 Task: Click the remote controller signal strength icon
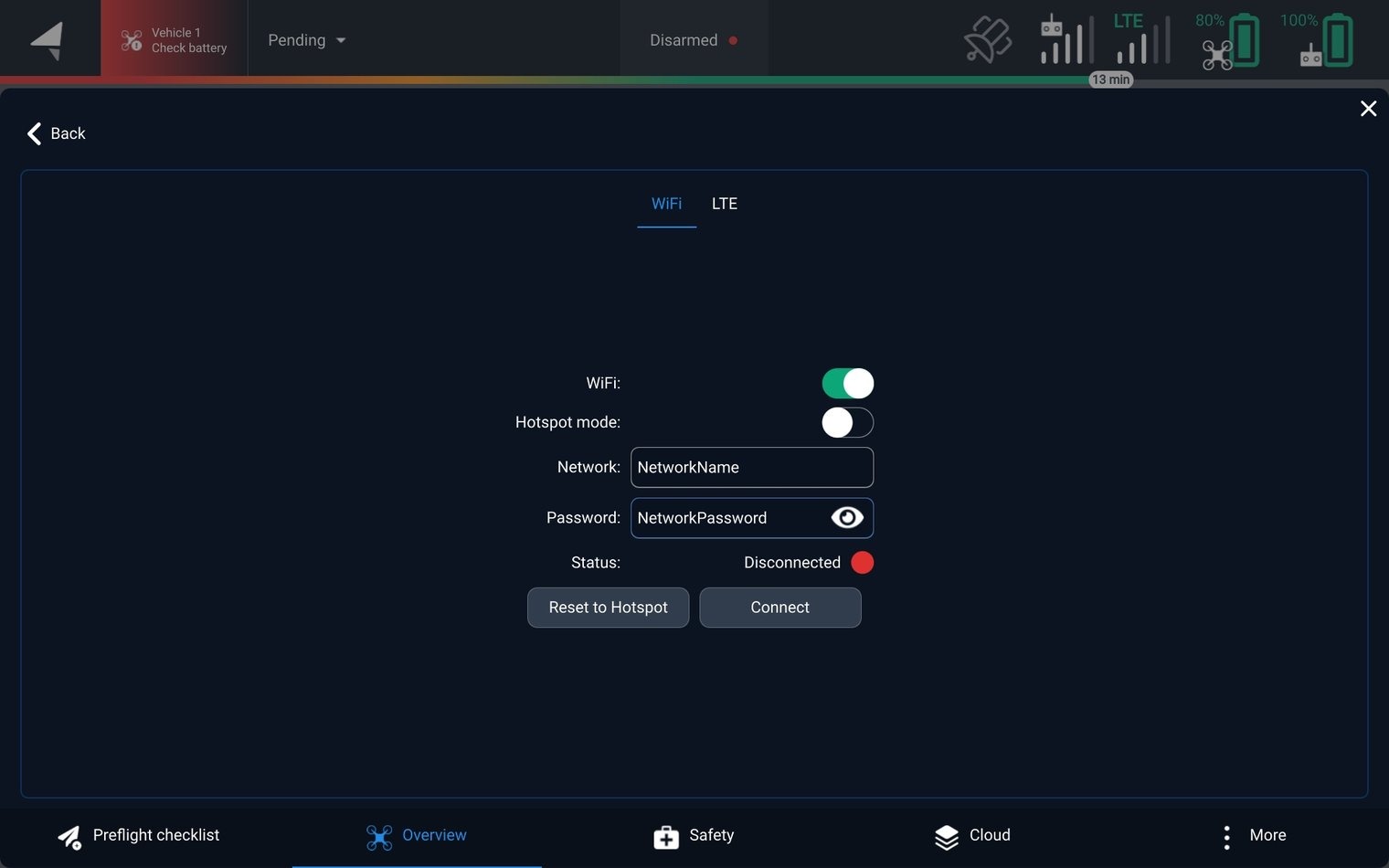pyautogui.click(x=1066, y=40)
